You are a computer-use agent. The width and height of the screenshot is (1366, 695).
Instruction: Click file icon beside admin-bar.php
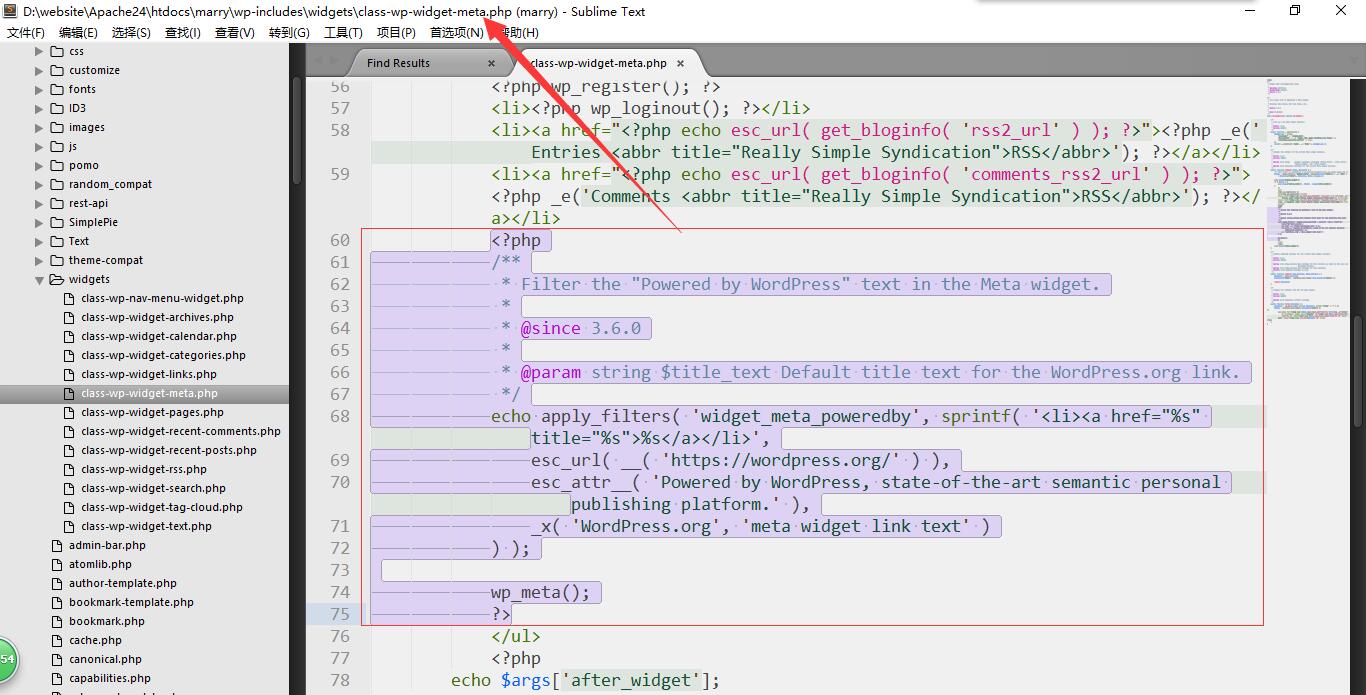coord(57,546)
